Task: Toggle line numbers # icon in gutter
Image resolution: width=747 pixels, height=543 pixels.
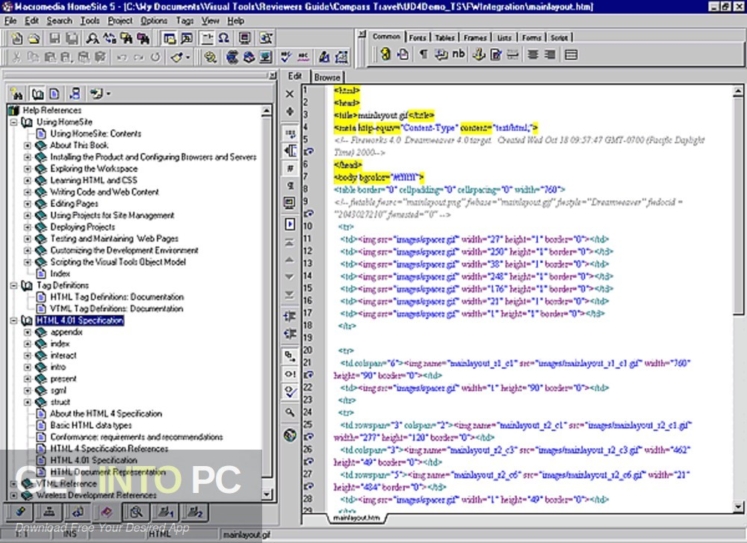Action: pyautogui.click(x=290, y=169)
